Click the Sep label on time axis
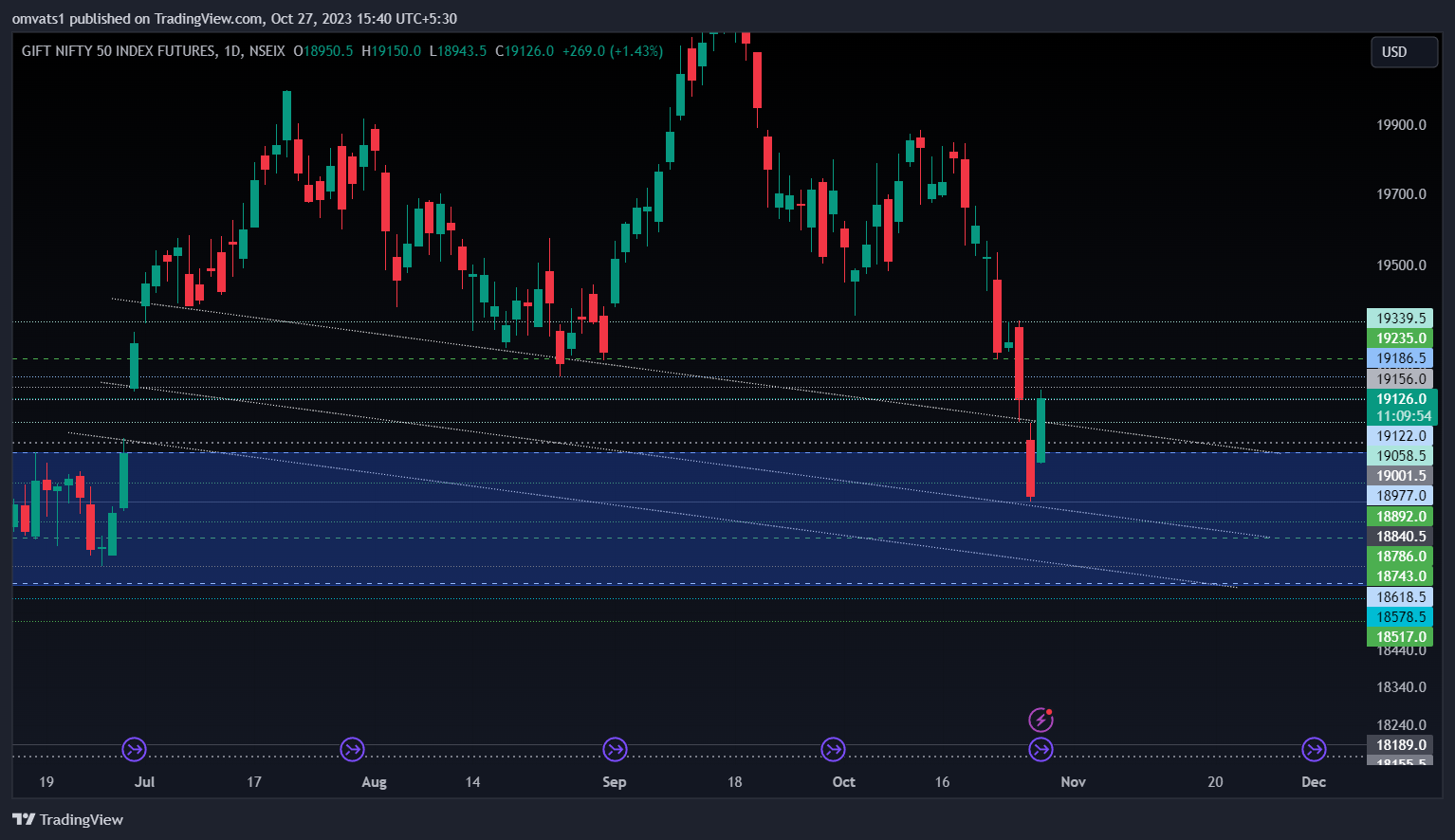 (x=615, y=782)
